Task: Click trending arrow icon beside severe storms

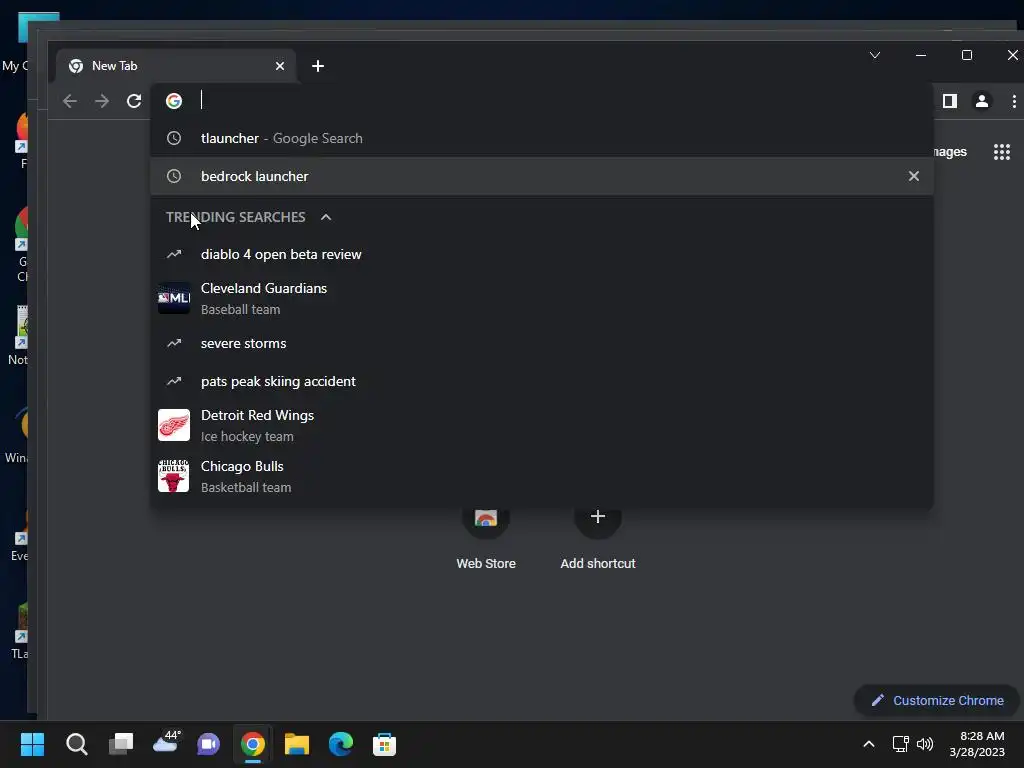Action: pos(174,344)
